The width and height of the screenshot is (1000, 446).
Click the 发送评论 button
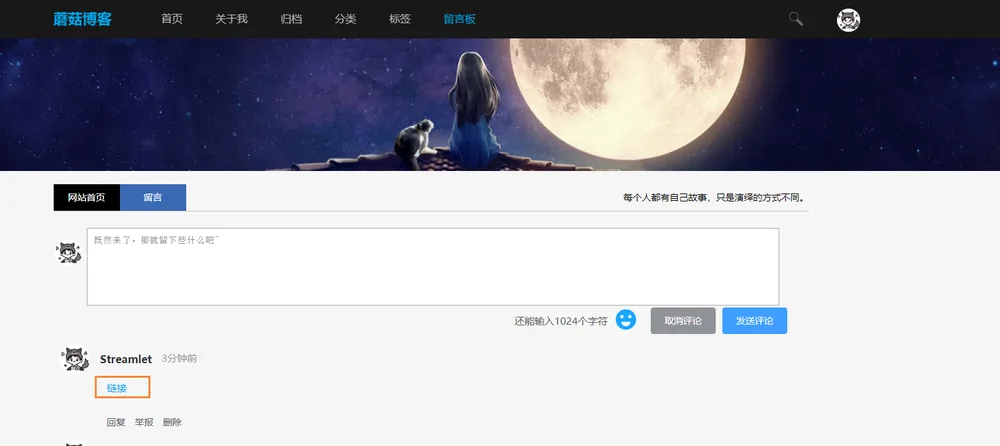click(x=754, y=320)
